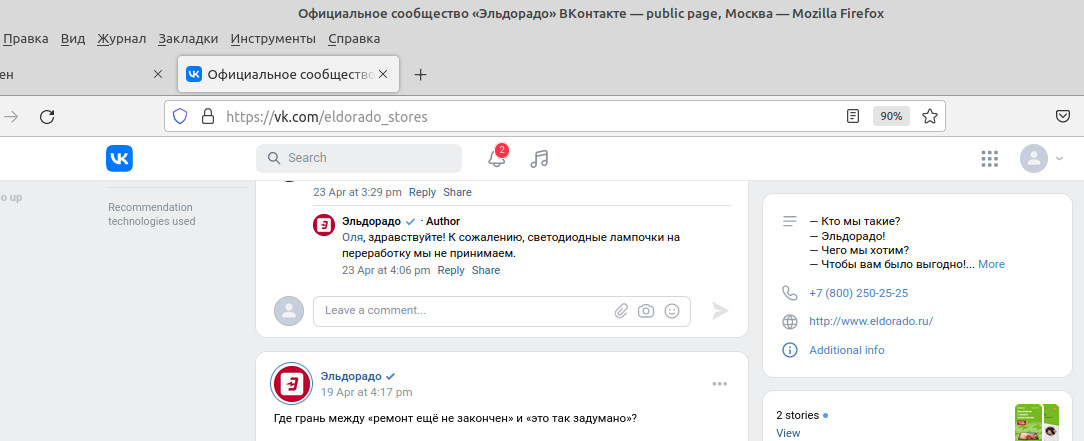Show site security padlock details
The width and height of the screenshot is (1084, 441).
tap(207, 117)
